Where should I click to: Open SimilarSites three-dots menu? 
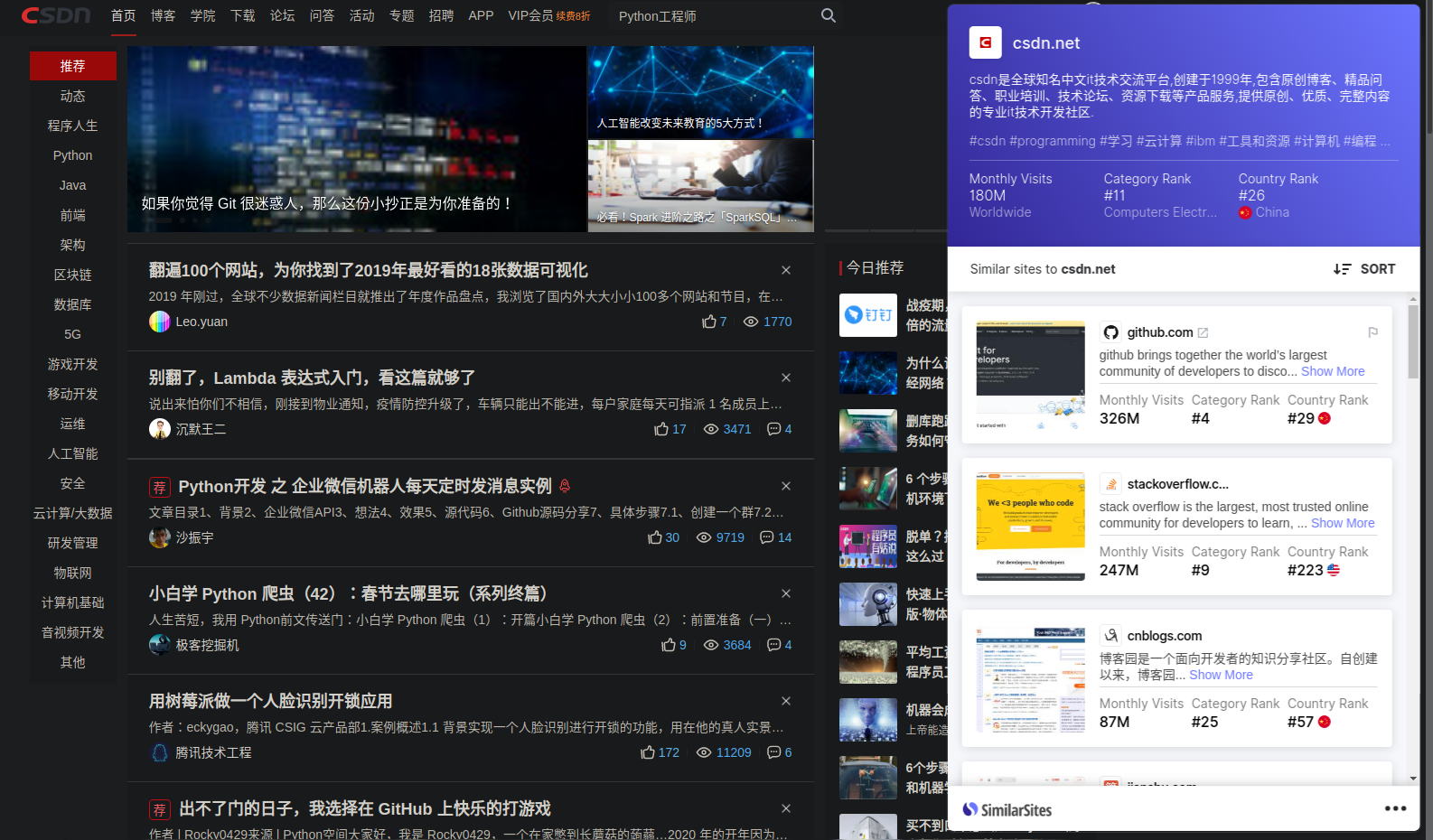pyautogui.click(x=1396, y=808)
